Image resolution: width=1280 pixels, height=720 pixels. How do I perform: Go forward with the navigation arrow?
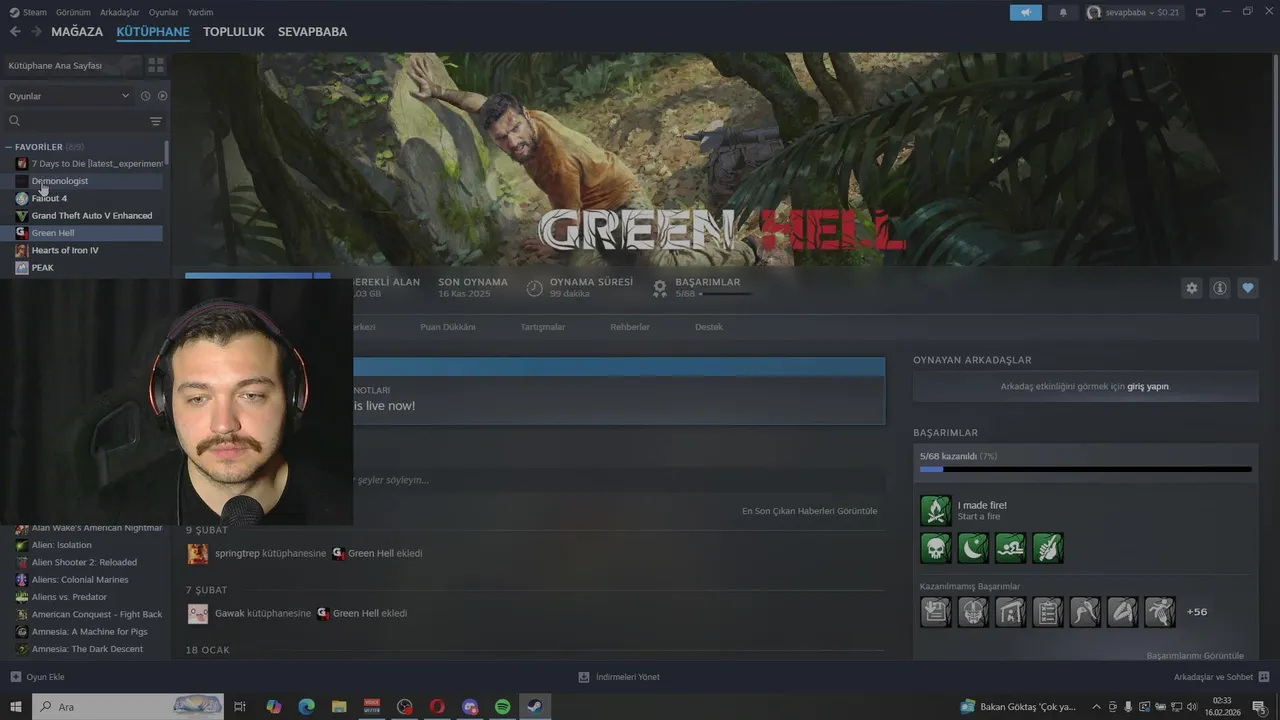coord(36,32)
